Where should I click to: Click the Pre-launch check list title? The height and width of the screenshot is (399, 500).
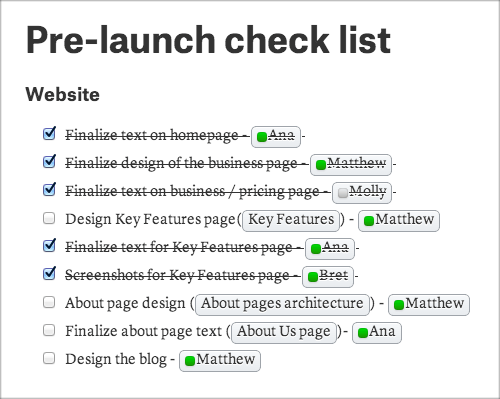pos(208,40)
